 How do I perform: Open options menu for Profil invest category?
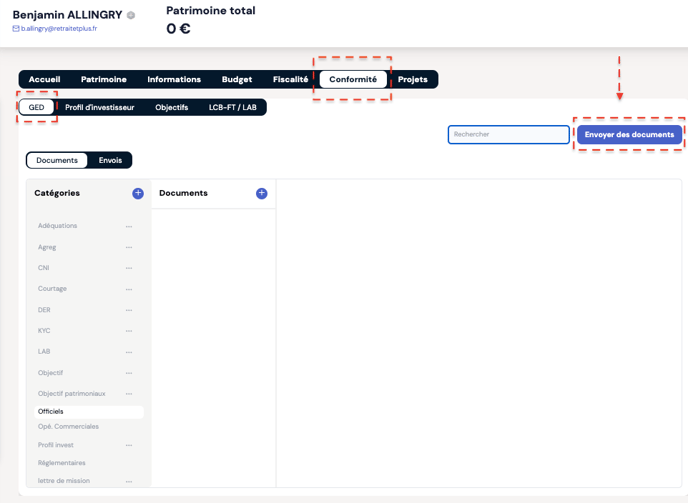coord(129,445)
